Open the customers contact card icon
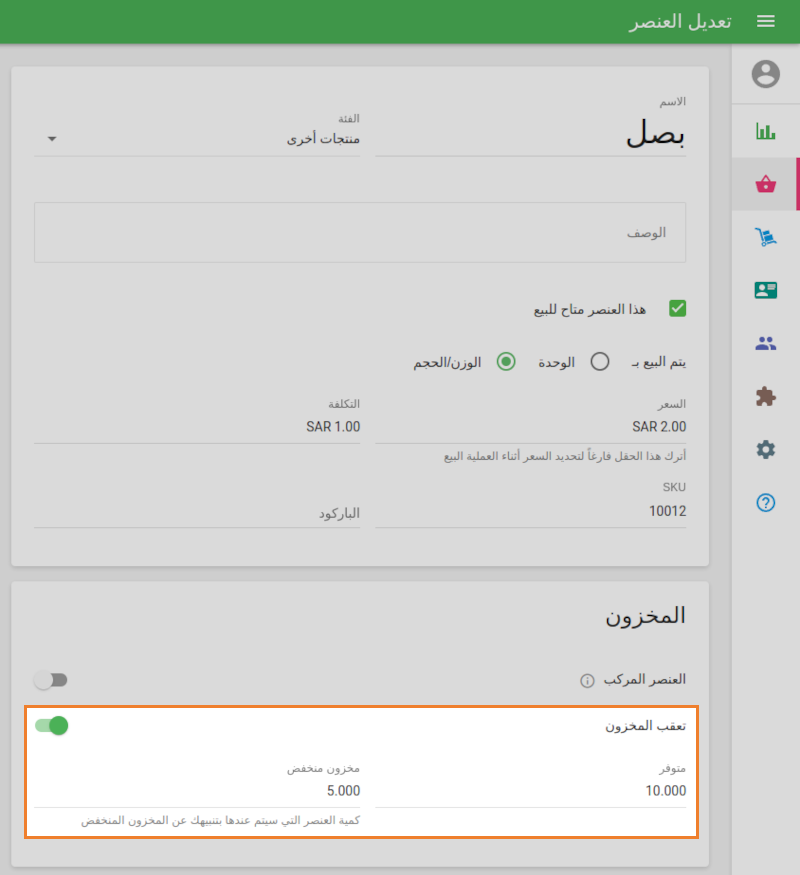The image size is (800, 875). pyautogui.click(x=765, y=290)
